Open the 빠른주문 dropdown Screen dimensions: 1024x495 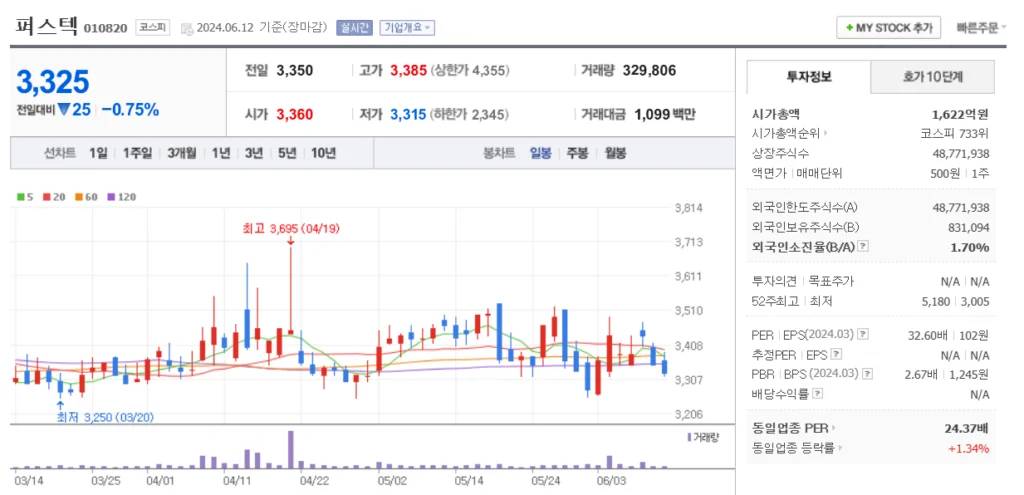pyautogui.click(x=980, y=28)
